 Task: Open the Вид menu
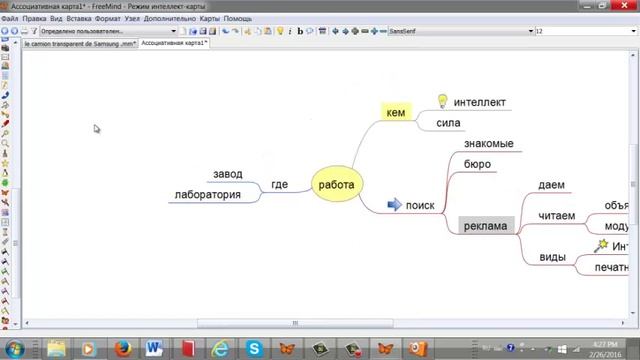[x=56, y=19]
